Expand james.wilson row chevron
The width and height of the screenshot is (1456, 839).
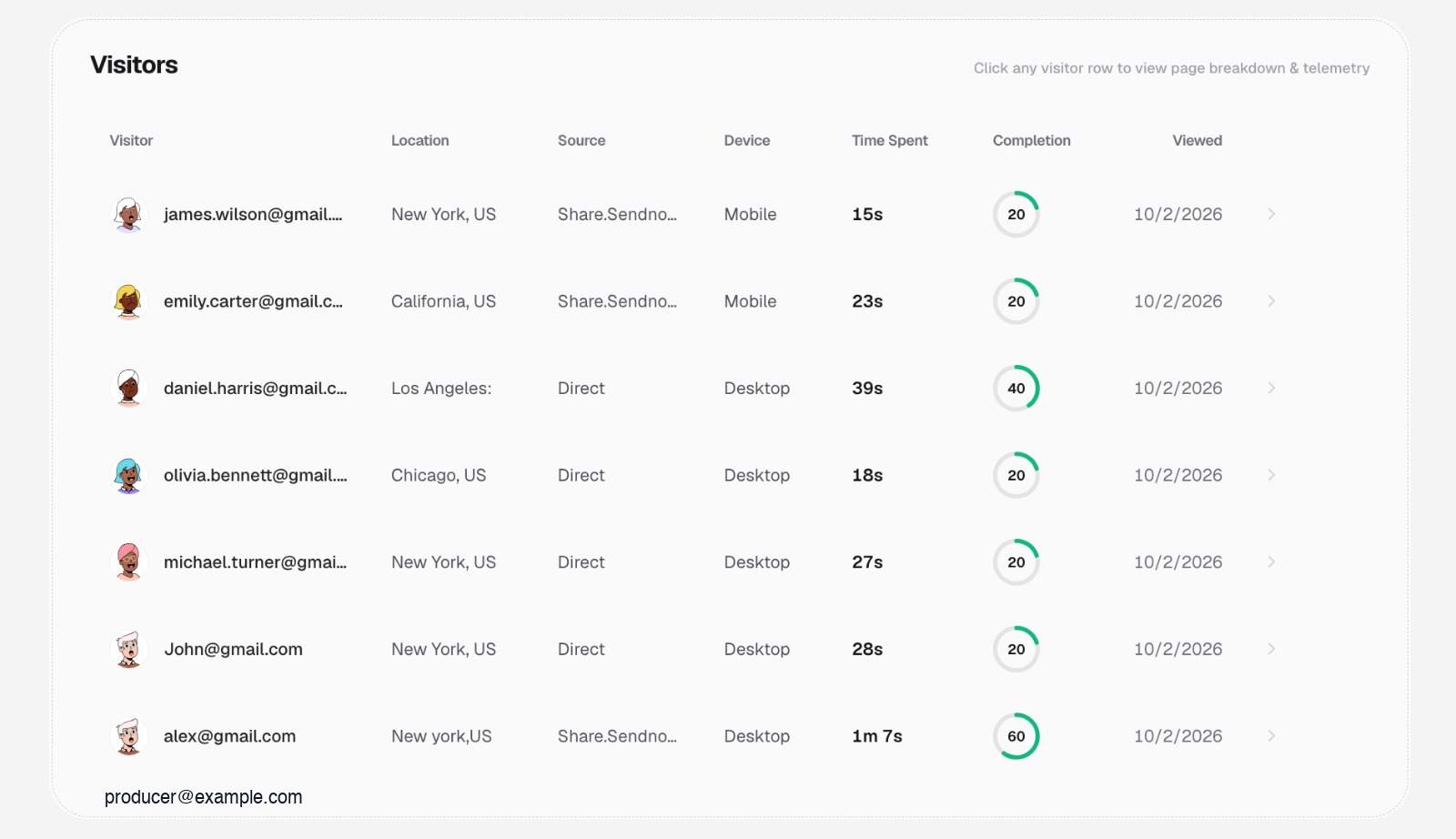tap(1271, 214)
